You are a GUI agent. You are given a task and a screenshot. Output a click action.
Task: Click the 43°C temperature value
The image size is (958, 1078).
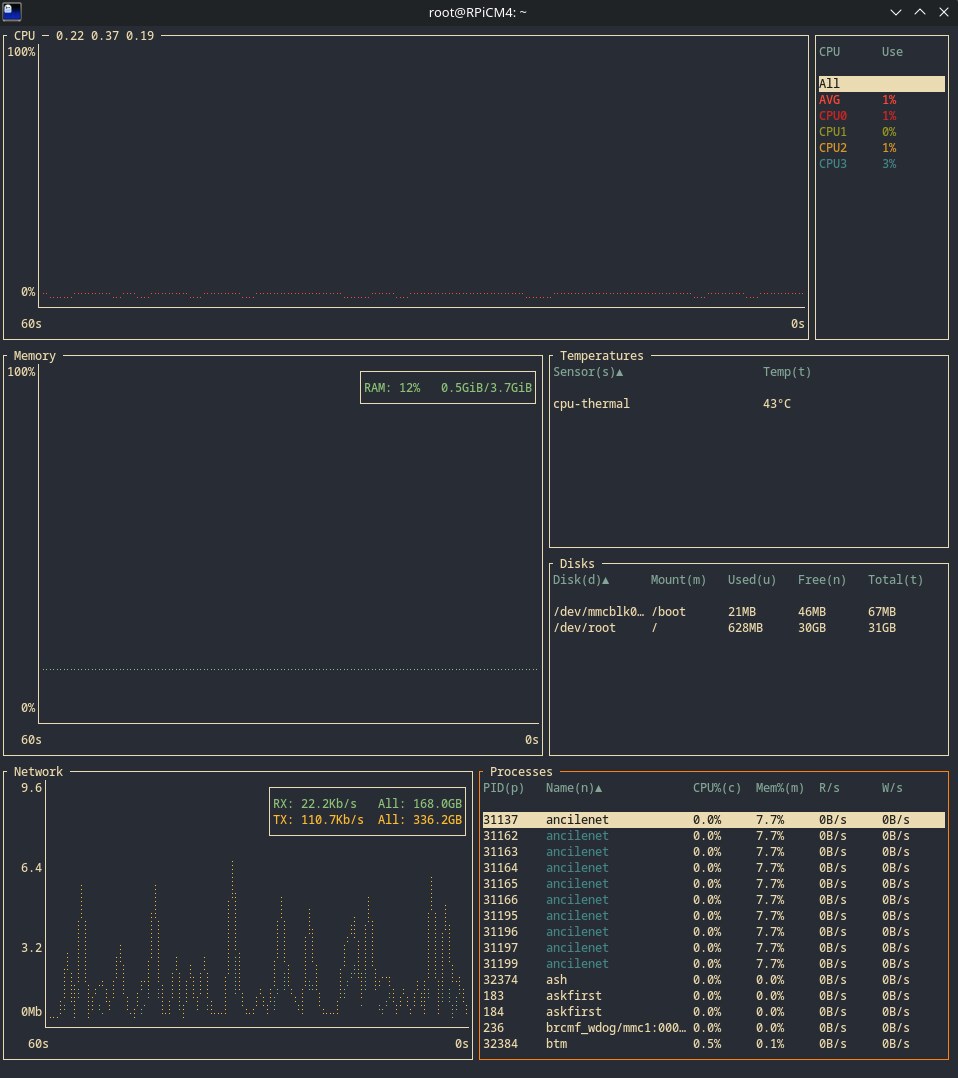[776, 404]
